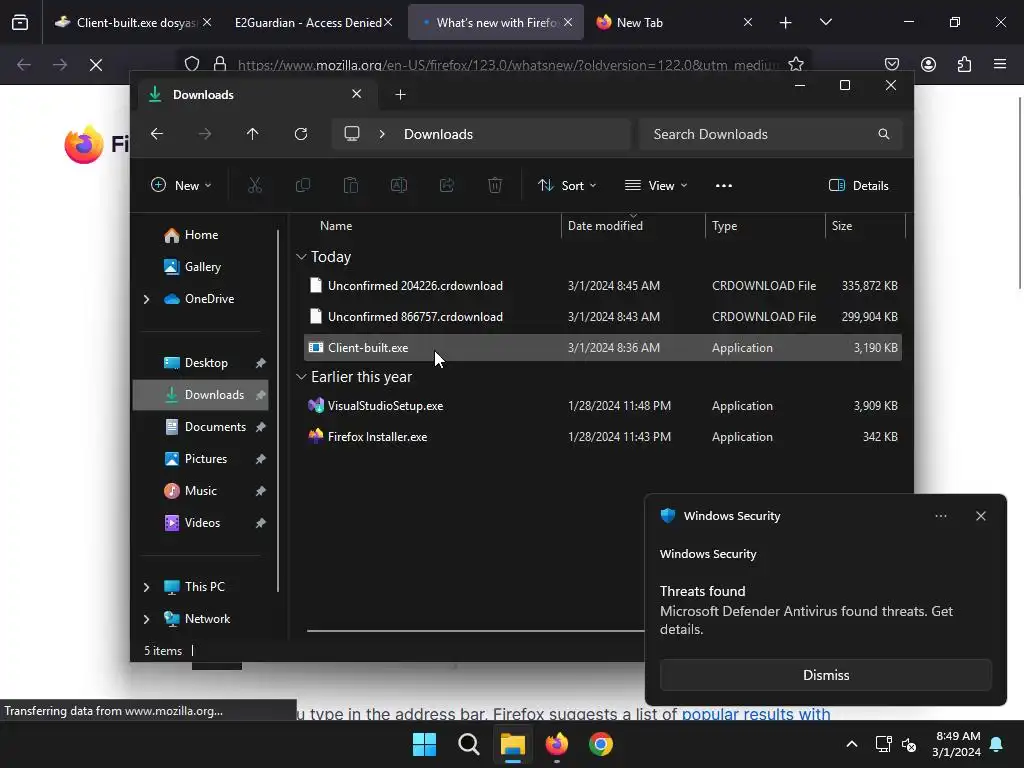1024x768 pixels.
Task: Click the horizontal scrollbar in file list
Action: click(x=475, y=631)
